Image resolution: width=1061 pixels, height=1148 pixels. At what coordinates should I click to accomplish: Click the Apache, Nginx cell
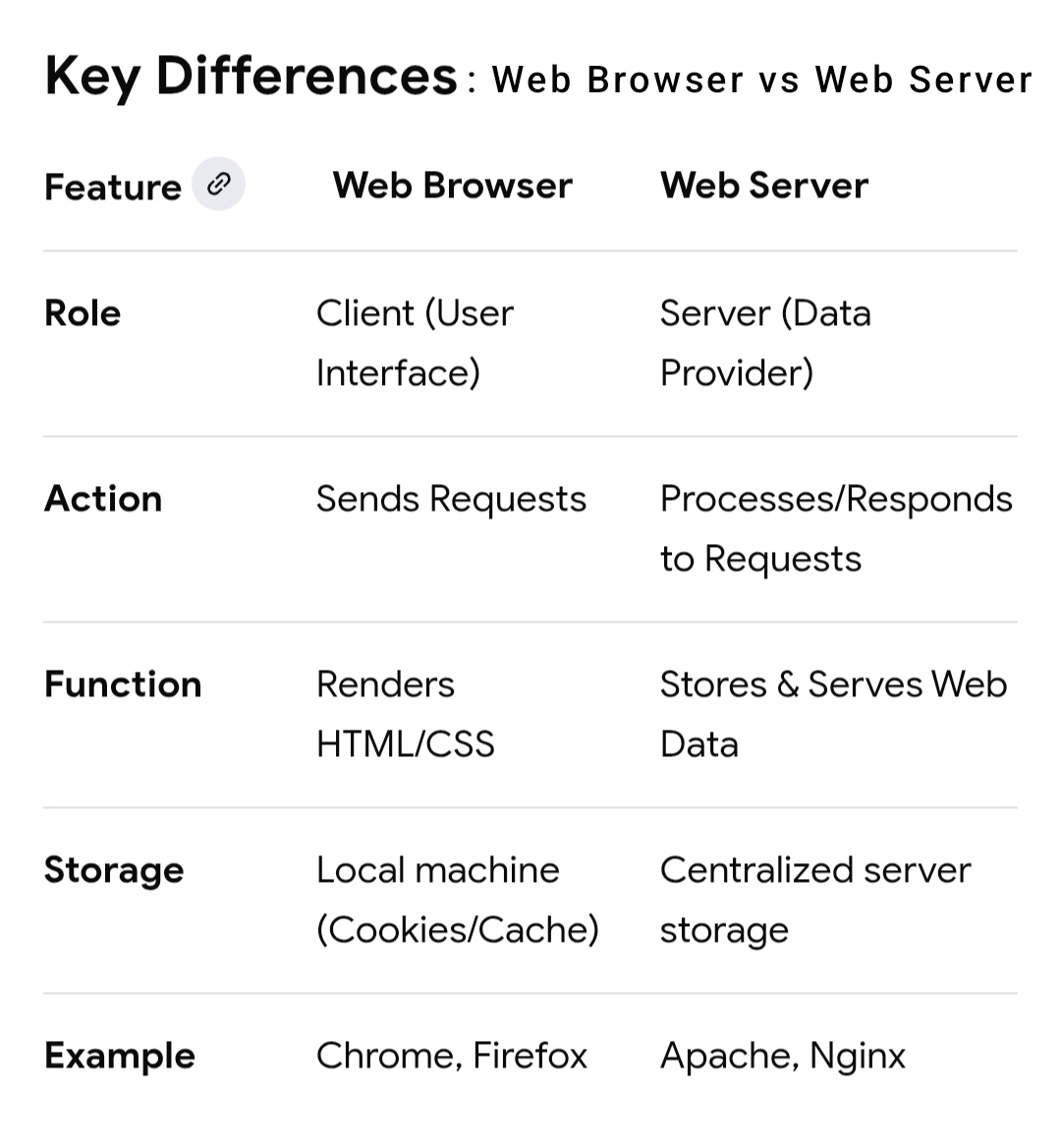pos(782,1056)
